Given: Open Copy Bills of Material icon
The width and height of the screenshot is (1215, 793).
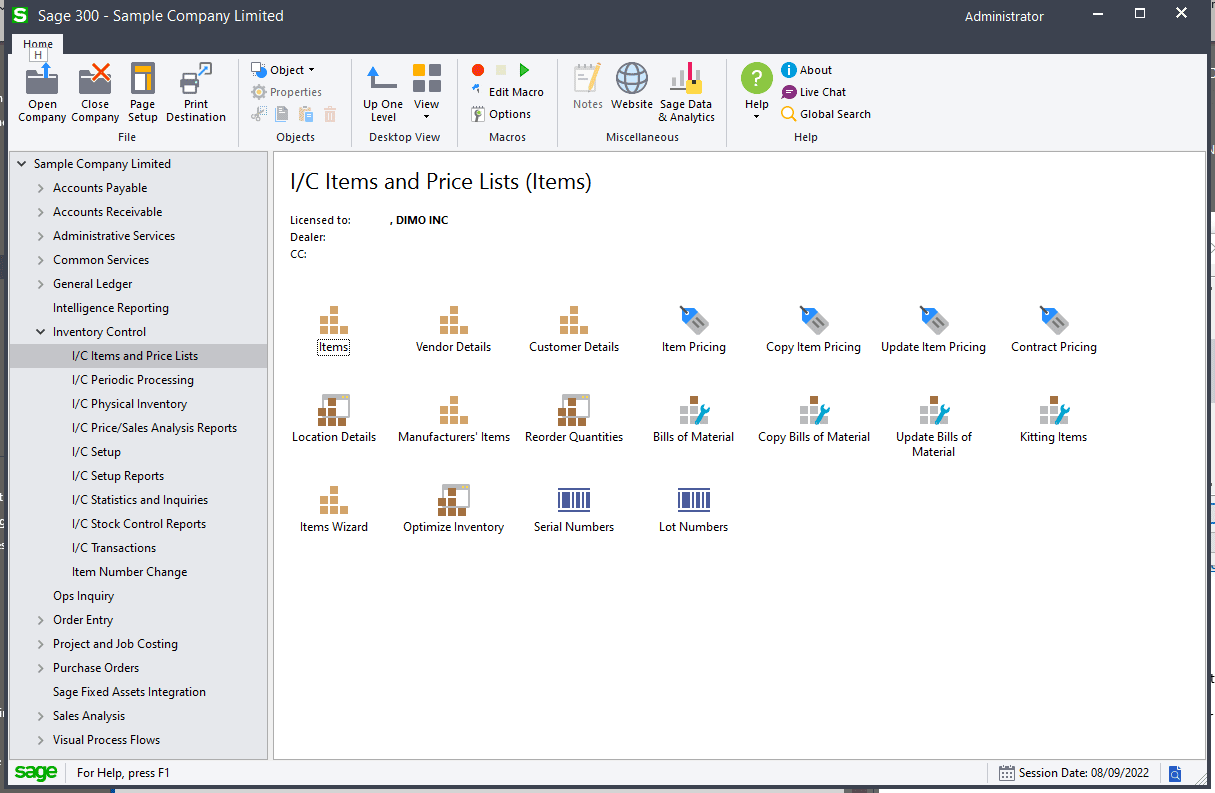Looking at the screenshot, I should pos(814,411).
